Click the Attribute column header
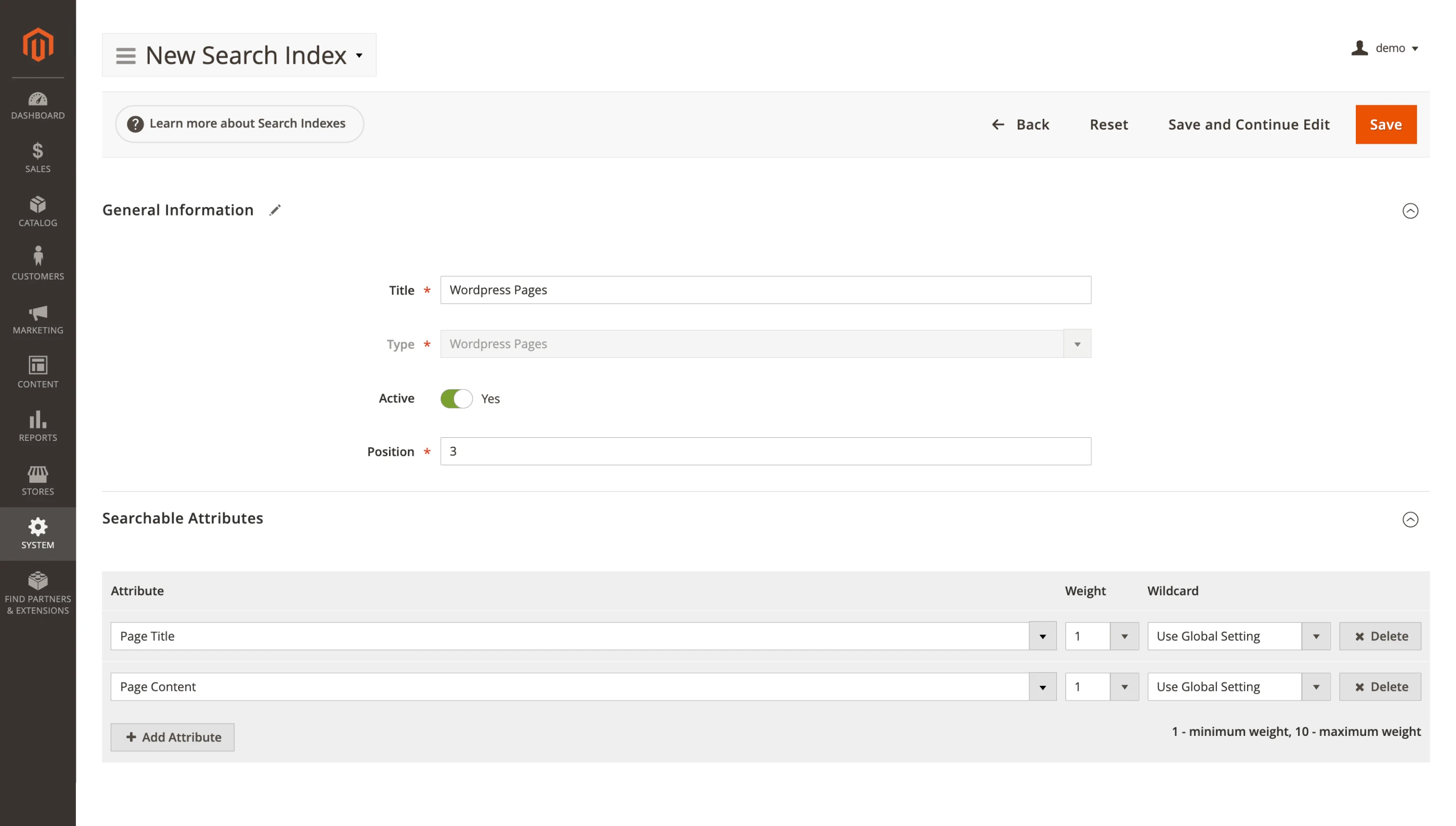1456x826 pixels. tap(137, 591)
